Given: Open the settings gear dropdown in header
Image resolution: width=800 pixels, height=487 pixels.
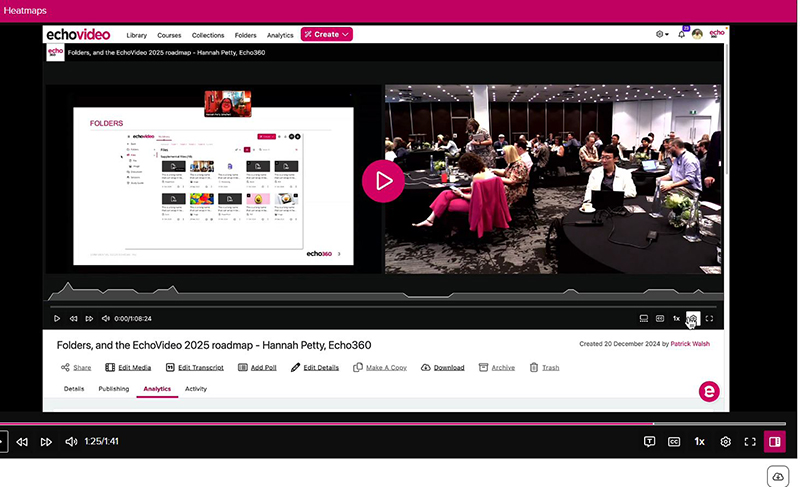Looking at the screenshot, I should click(x=662, y=34).
